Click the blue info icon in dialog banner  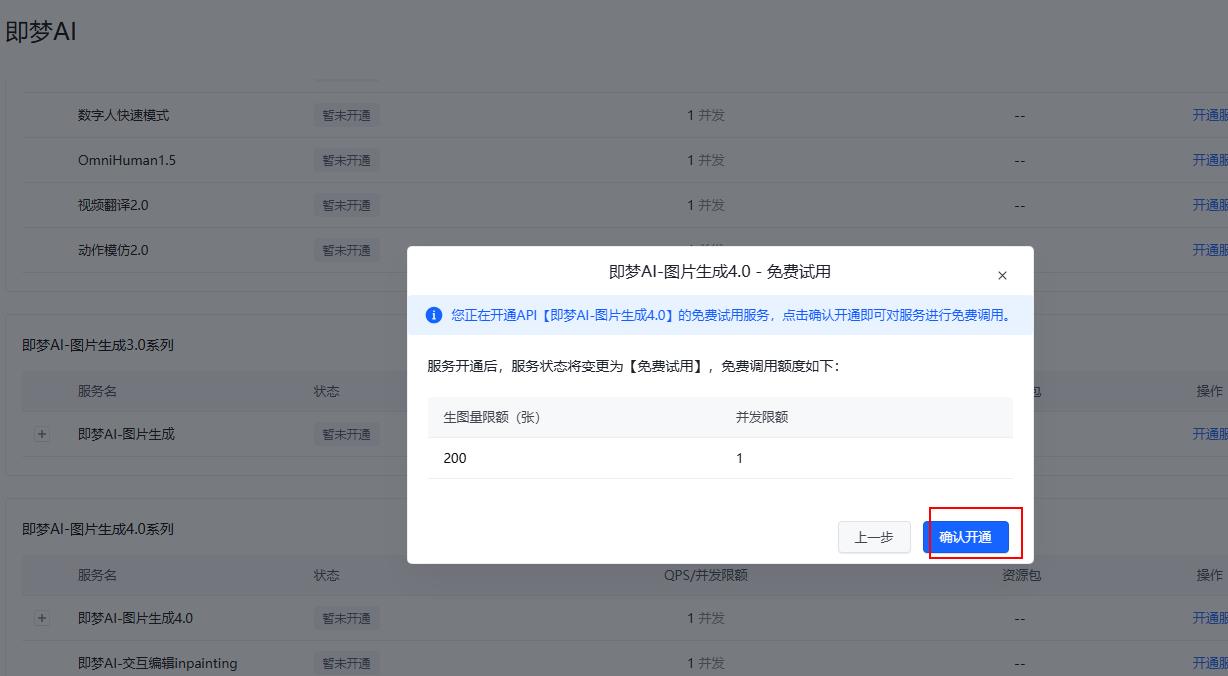(x=434, y=315)
